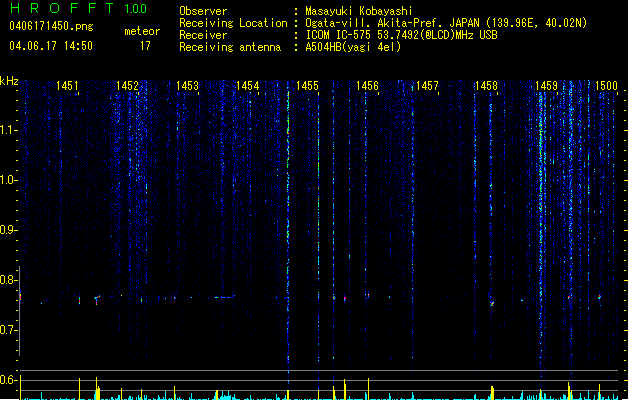Viewport: 629px width, 400px height.
Task: Click the 1500 time marker
Action: point(606,86)
